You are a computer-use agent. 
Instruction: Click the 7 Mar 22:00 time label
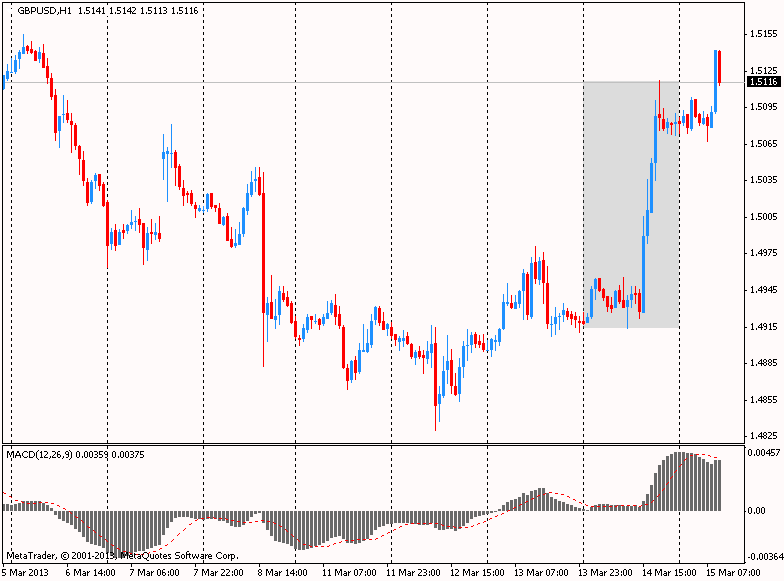pos(218,572)
